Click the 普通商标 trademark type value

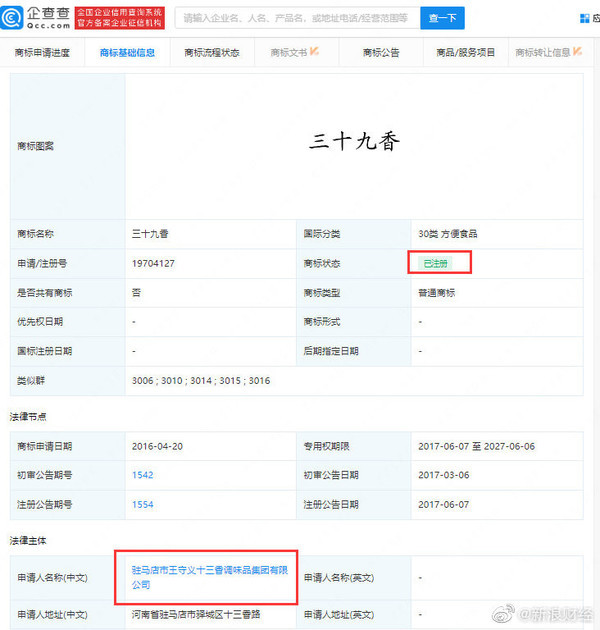(436, 293)
